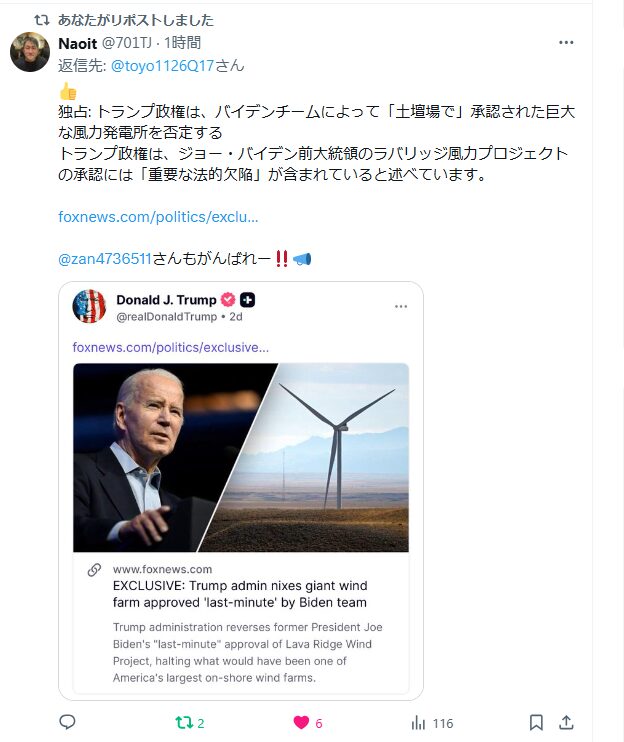Viewport: 624px width, 742px height.
Task: Open embedded Trump post's ellipsis menu
Action: 401,307
